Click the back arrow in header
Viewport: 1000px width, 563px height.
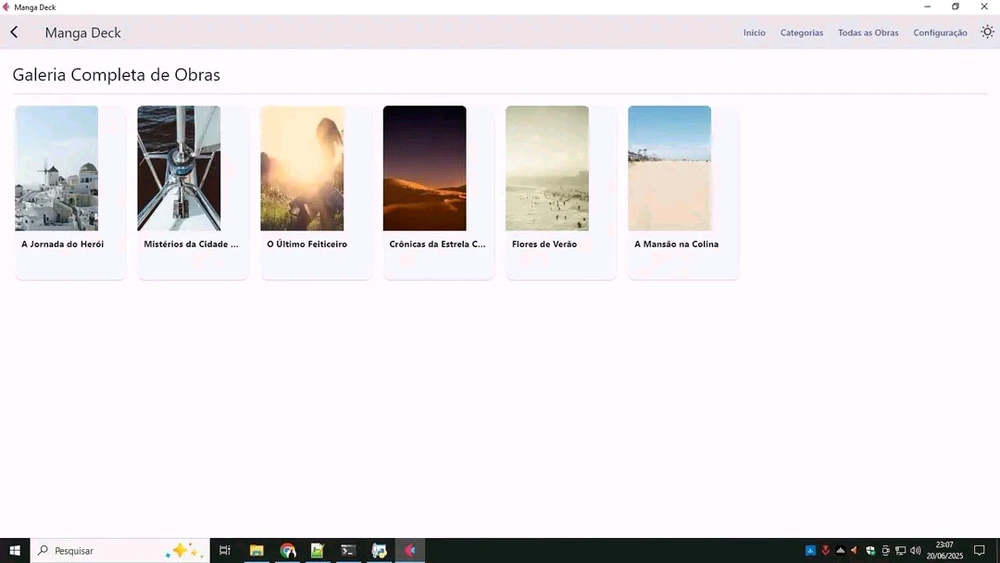(14, 32)
